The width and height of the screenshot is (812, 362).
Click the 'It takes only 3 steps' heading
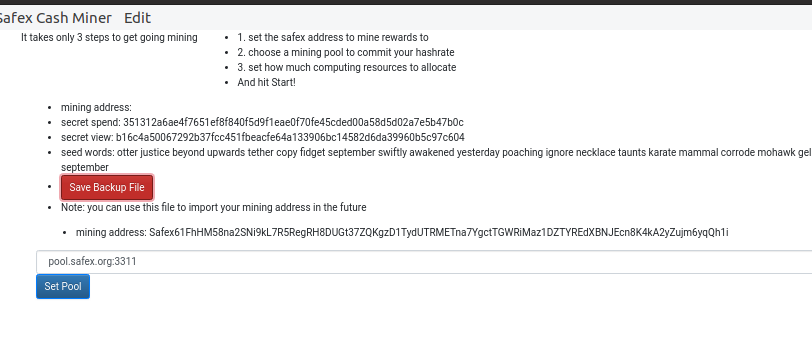point(109,37)
